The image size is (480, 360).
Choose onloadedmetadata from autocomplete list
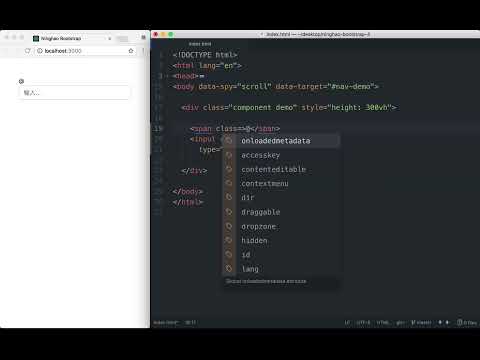tap(281, 141)
